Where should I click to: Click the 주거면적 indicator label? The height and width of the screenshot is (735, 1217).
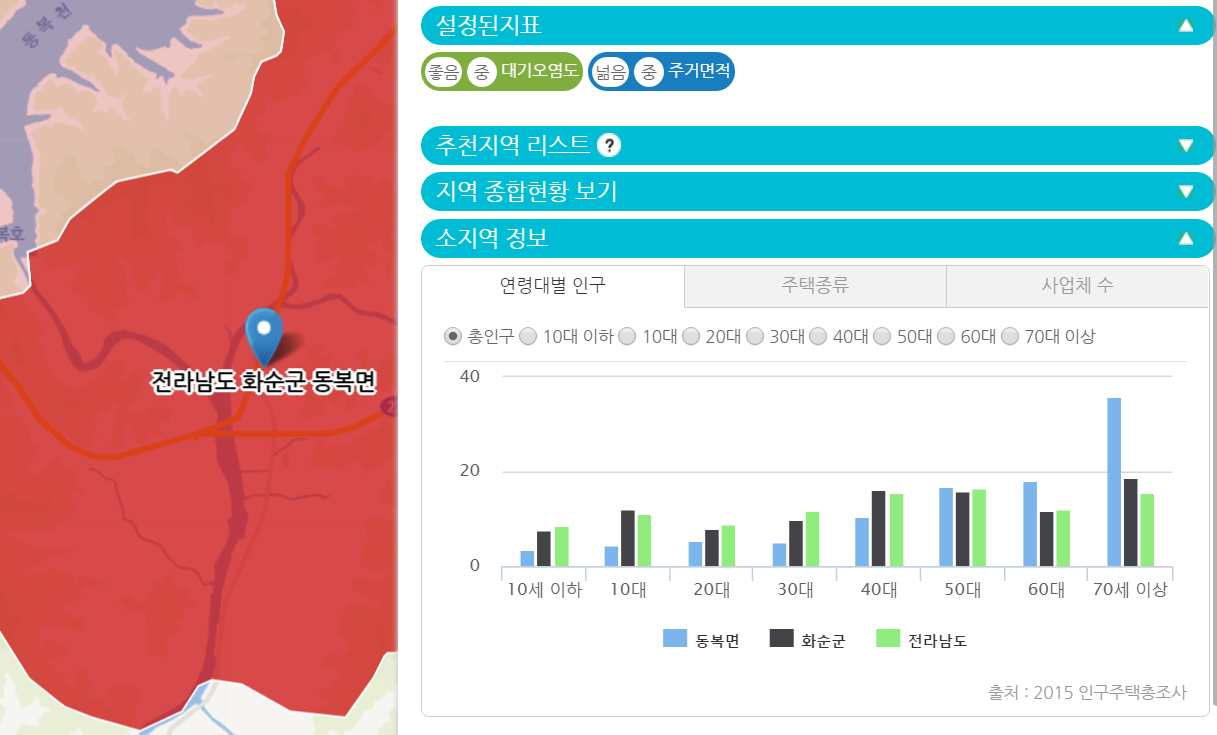pos(699,72)
